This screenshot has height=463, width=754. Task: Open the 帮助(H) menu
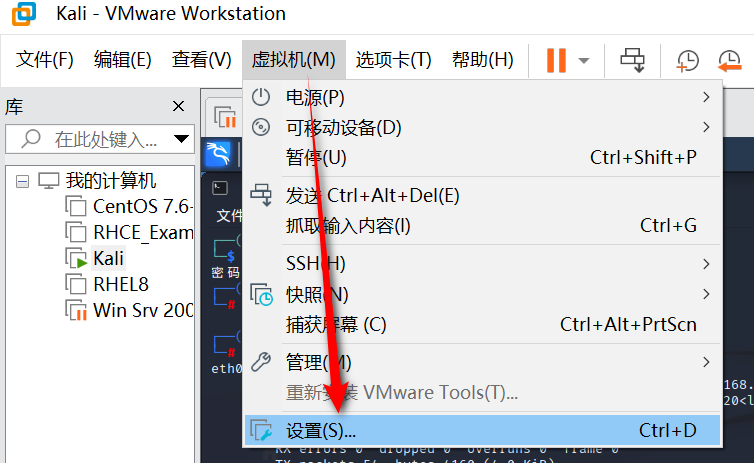(x=483, y=60)
